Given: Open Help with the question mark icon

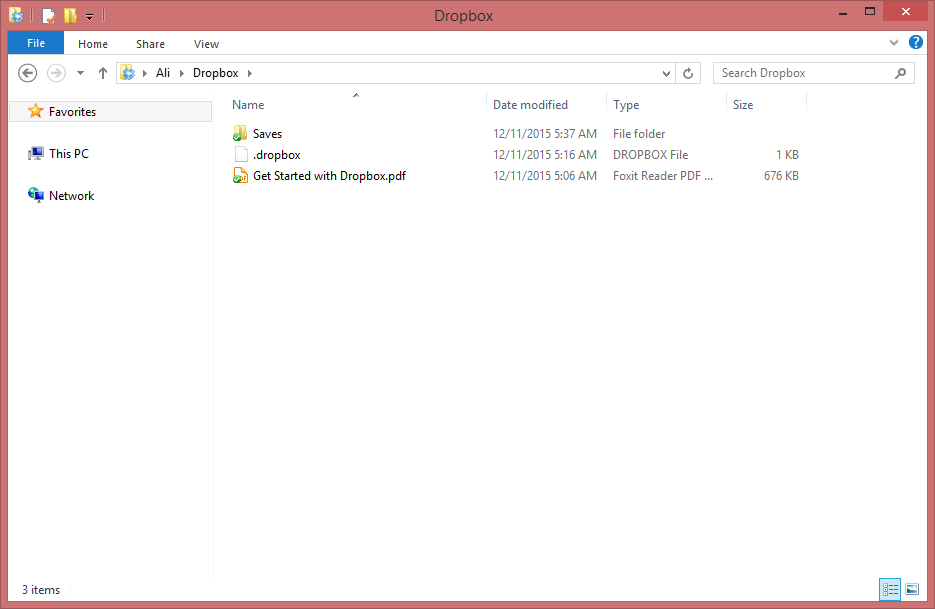Looking at the screenshot, I should pyautogui.click(x=916, y=42).
